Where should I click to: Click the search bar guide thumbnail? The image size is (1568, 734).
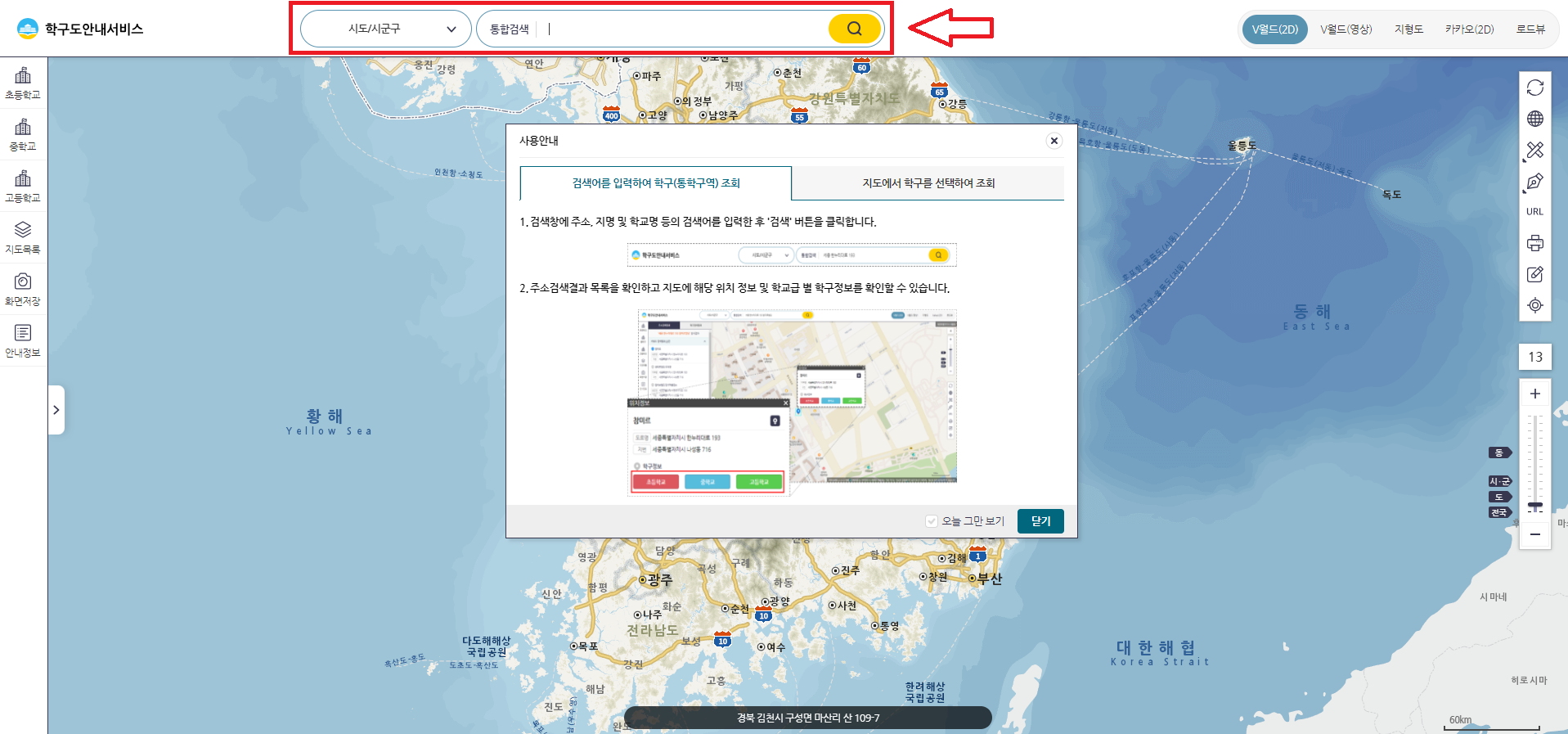[x=792, y=255]
